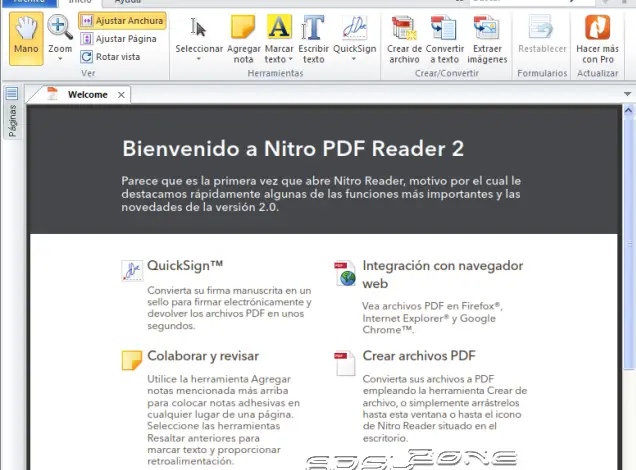Click Convertir a texto icon

coord(444,28)
